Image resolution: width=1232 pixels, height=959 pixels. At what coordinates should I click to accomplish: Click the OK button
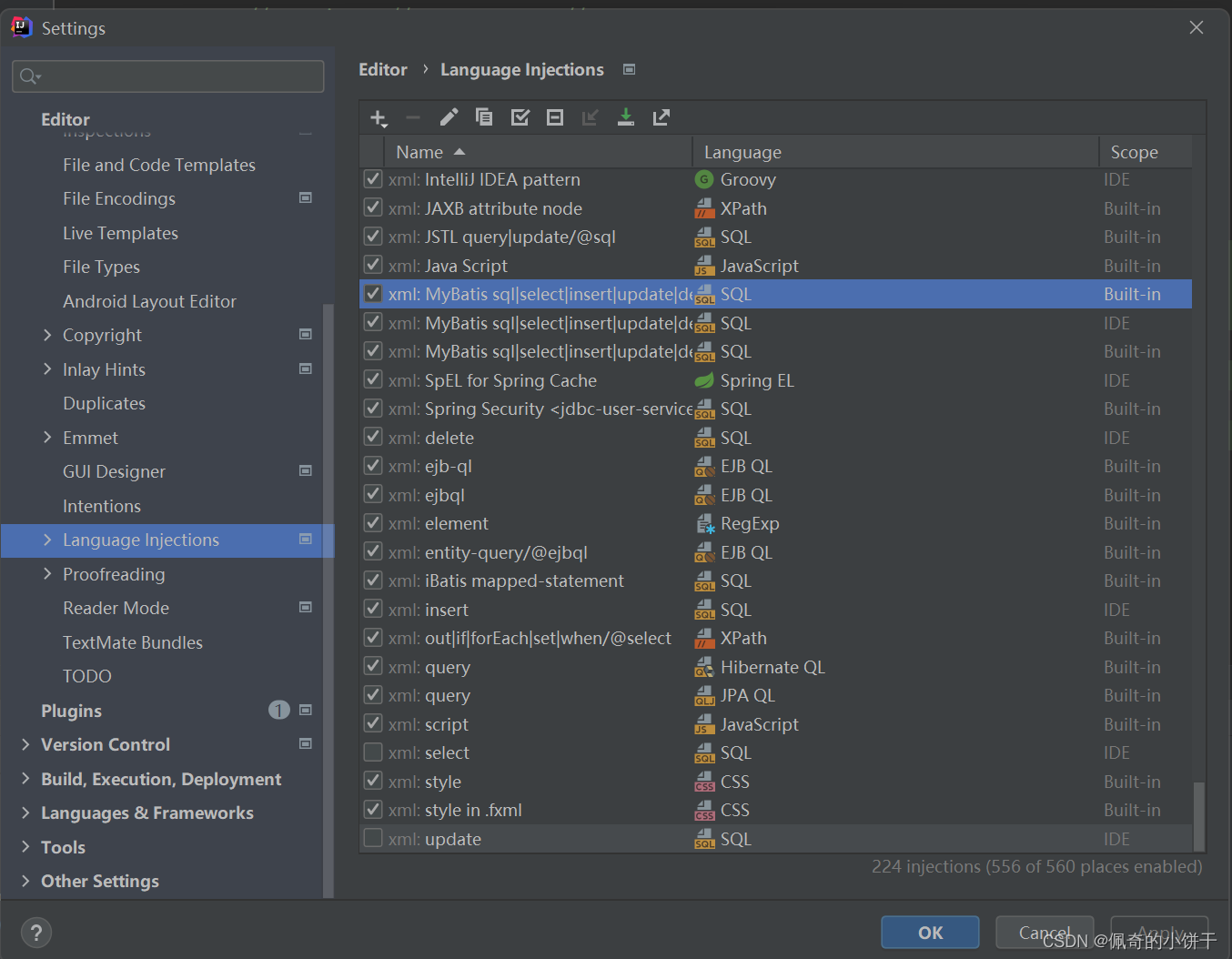coord(930,933)
